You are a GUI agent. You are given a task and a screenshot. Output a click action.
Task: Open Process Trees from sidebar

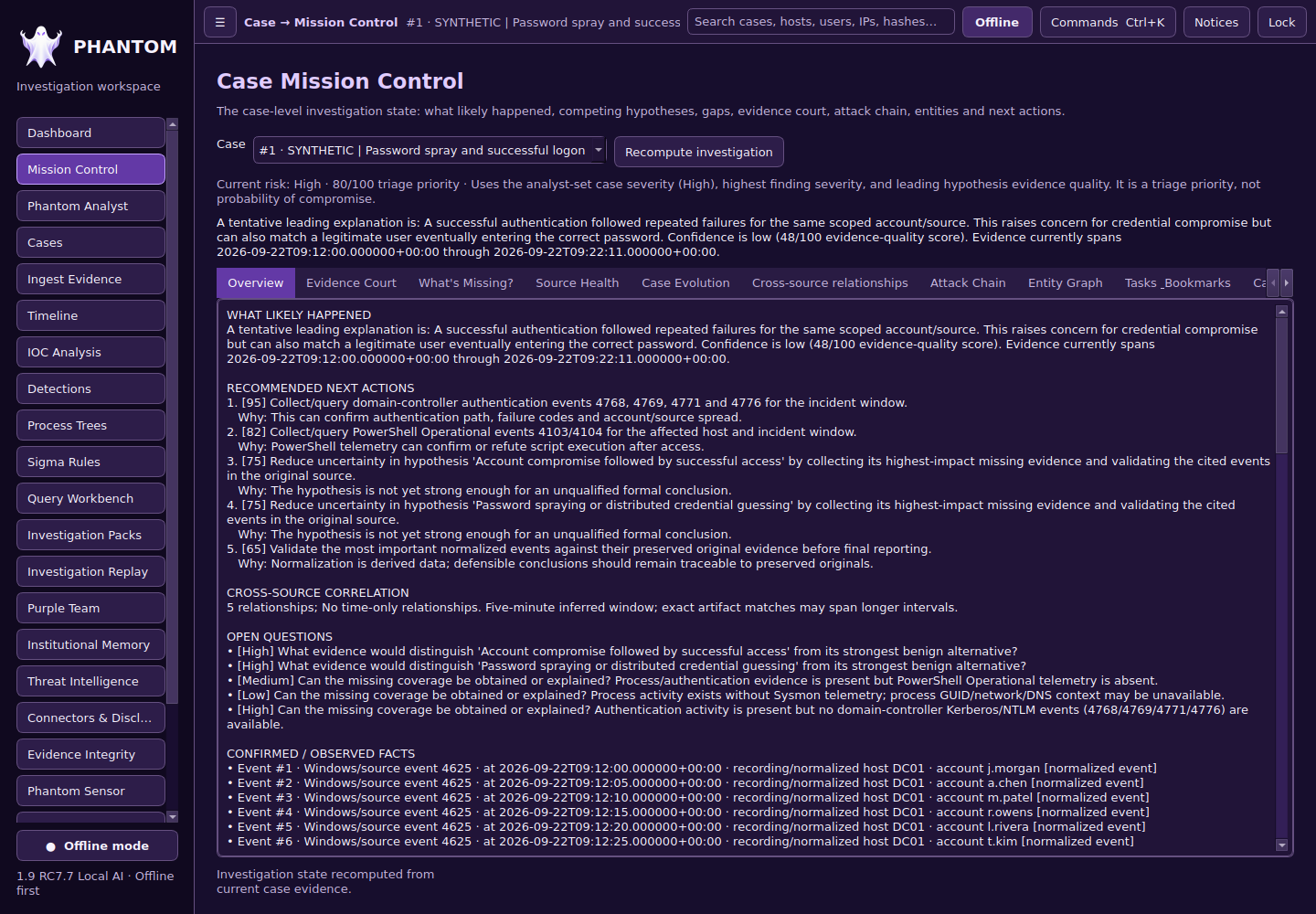[x=90, y=425]
